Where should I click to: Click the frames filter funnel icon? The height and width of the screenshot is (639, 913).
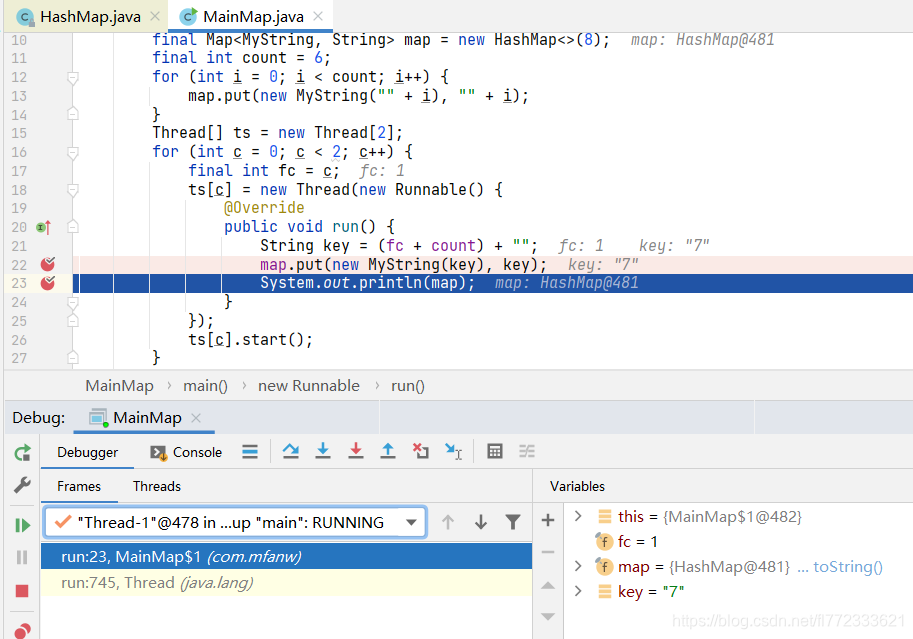click(x=513, y=522)
